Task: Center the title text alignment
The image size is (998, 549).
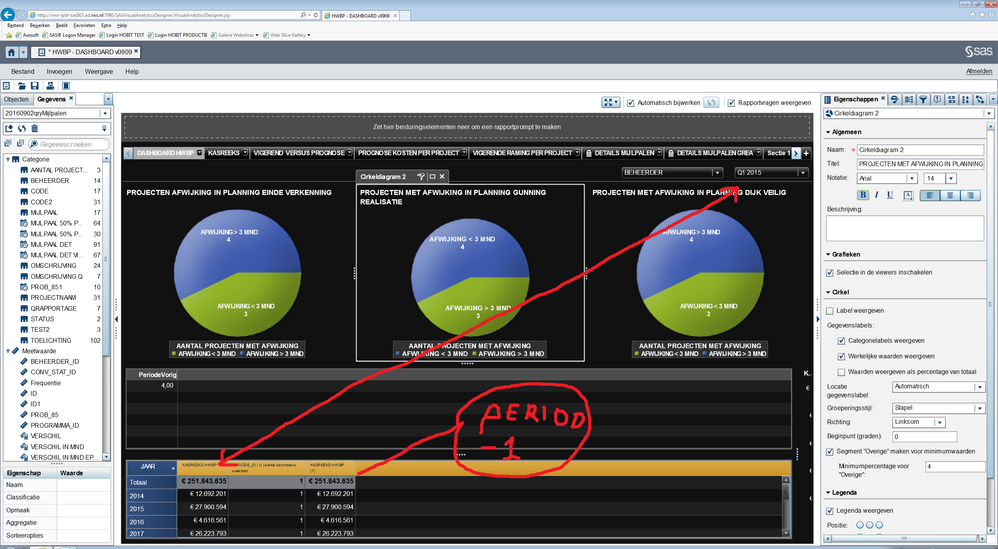Action: click(950, 195)
